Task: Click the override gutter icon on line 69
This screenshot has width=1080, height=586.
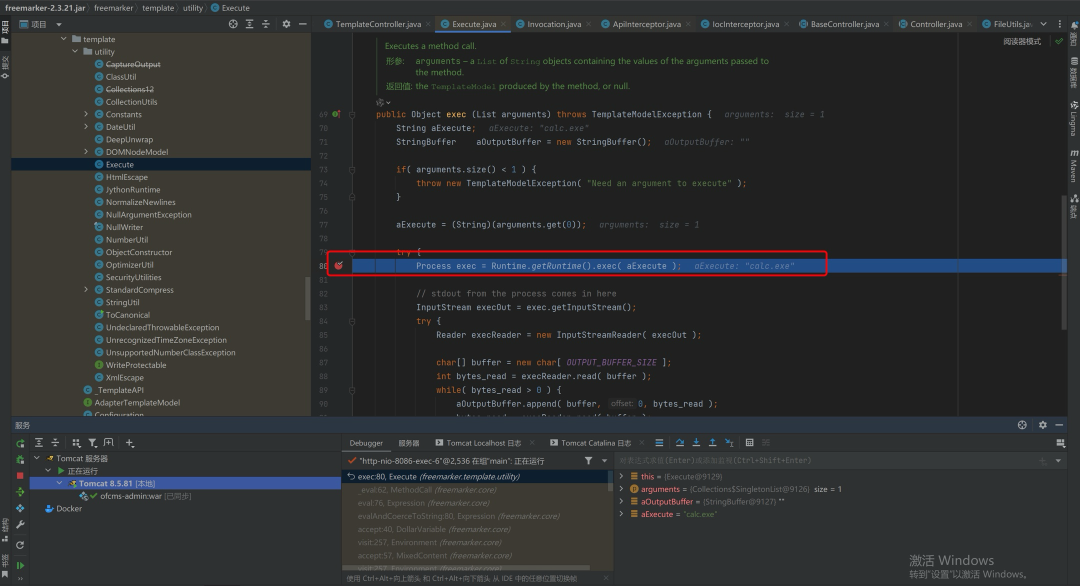Action: (336, 114)
